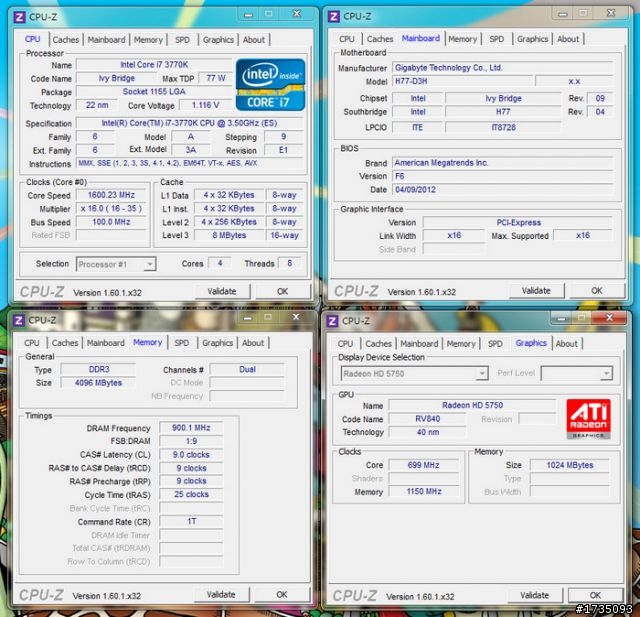Click the CPU-Z logo icon in Mainboard window title bar
This screenshot has height=617, width=640.
(x=333, y=16)
